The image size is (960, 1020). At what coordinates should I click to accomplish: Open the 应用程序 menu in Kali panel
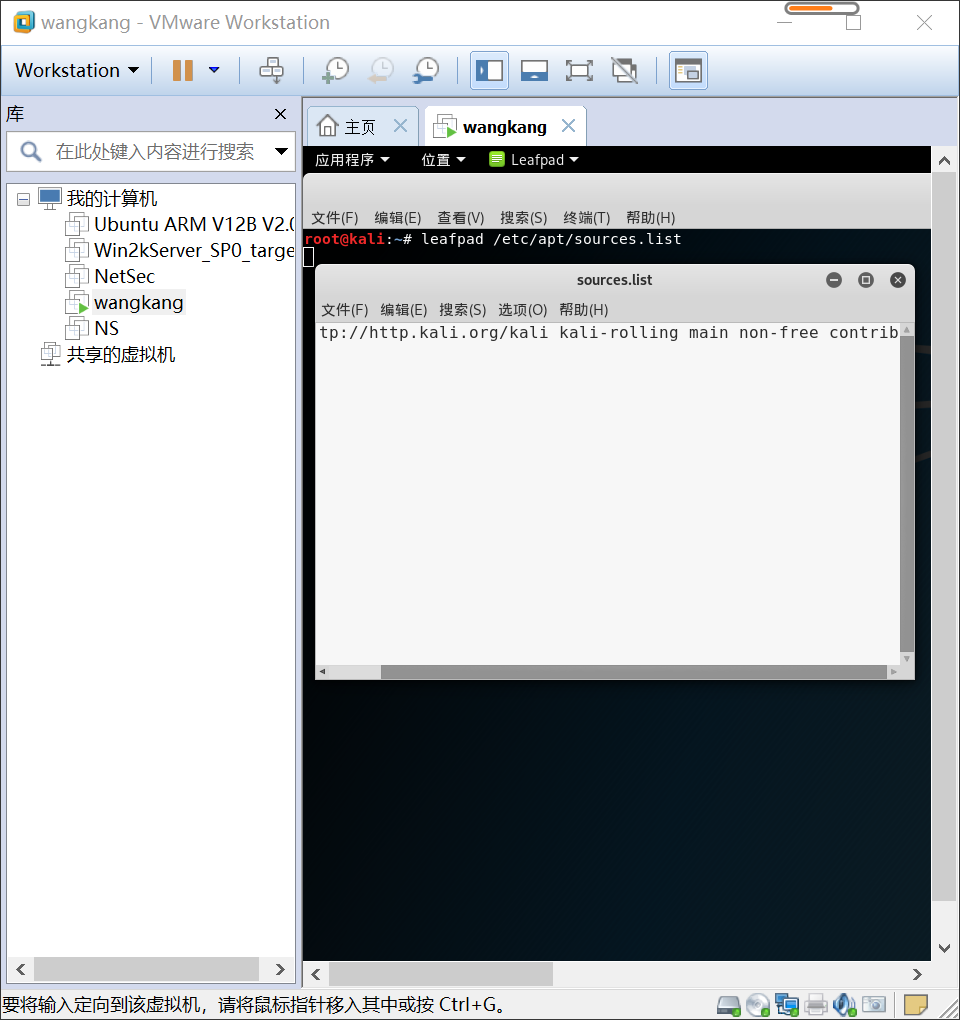pos(352,160)
